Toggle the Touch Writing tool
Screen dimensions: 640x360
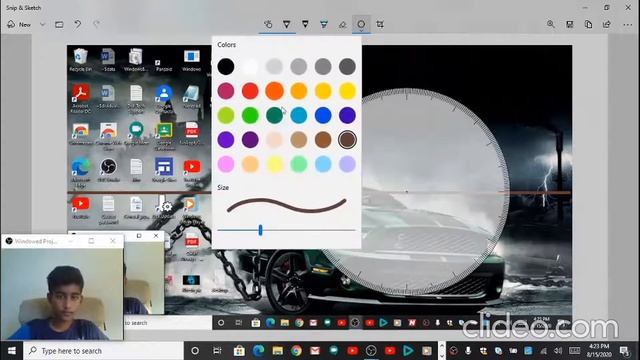click(268, 24)
